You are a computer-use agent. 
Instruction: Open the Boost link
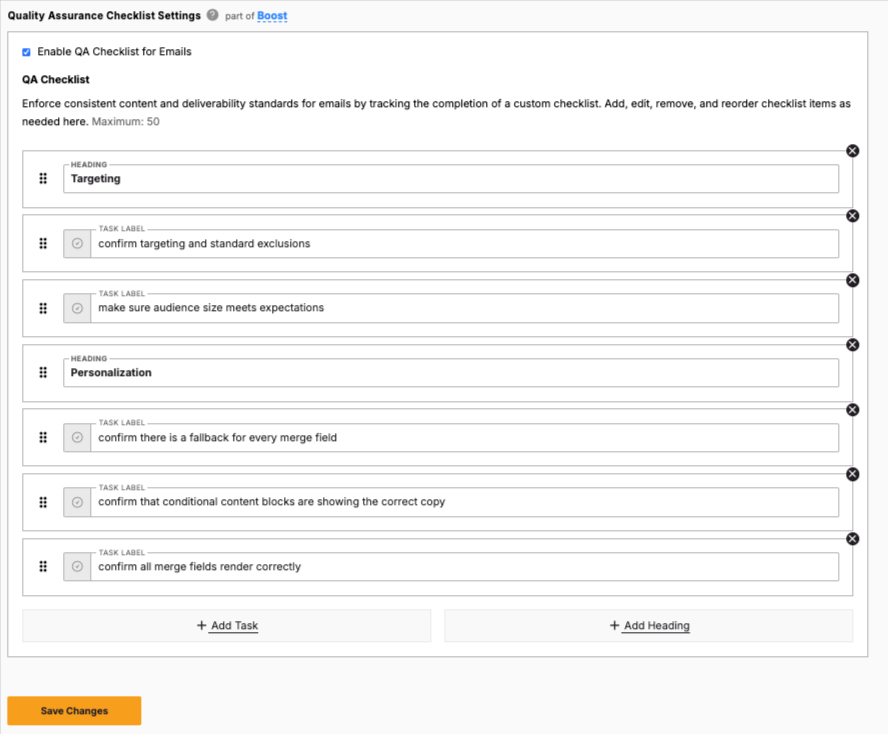[x=272, y=16]
